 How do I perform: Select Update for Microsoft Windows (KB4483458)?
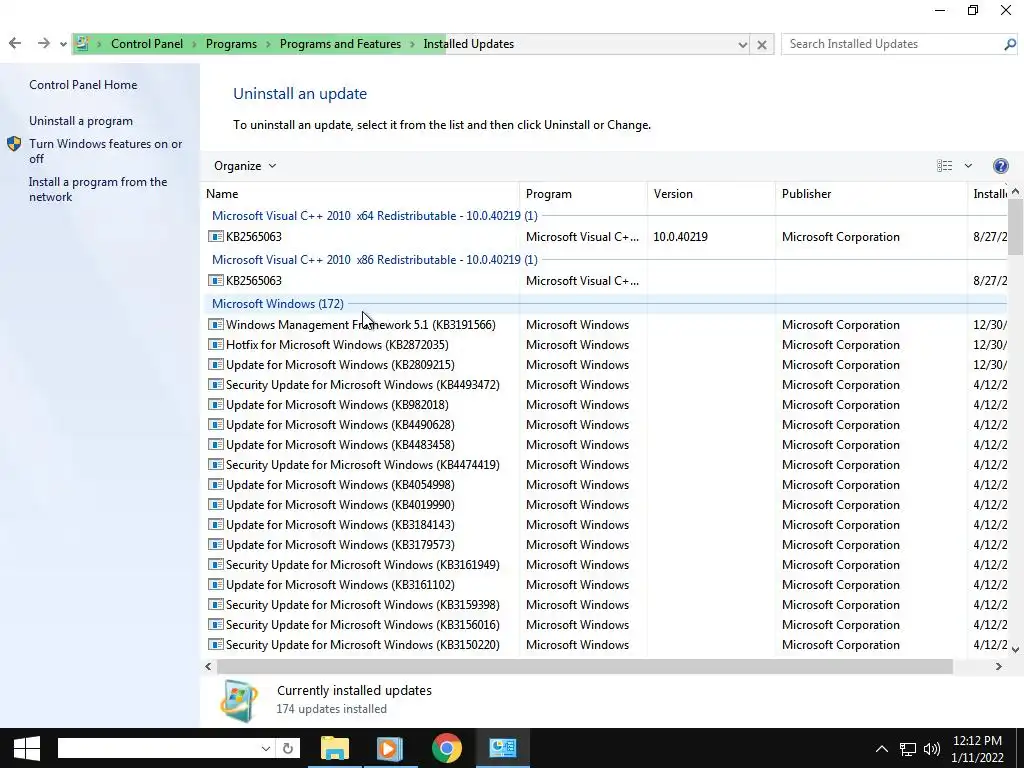606,445
